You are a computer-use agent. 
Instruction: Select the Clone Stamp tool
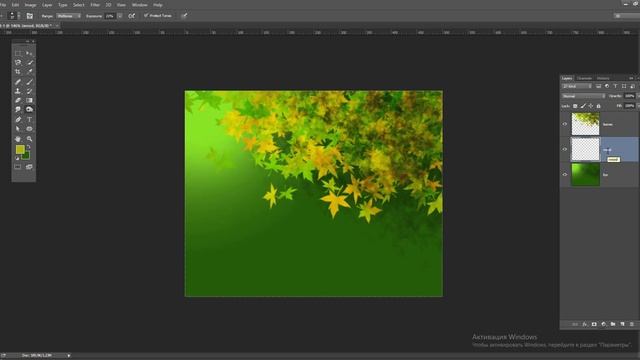coord(18,91)
